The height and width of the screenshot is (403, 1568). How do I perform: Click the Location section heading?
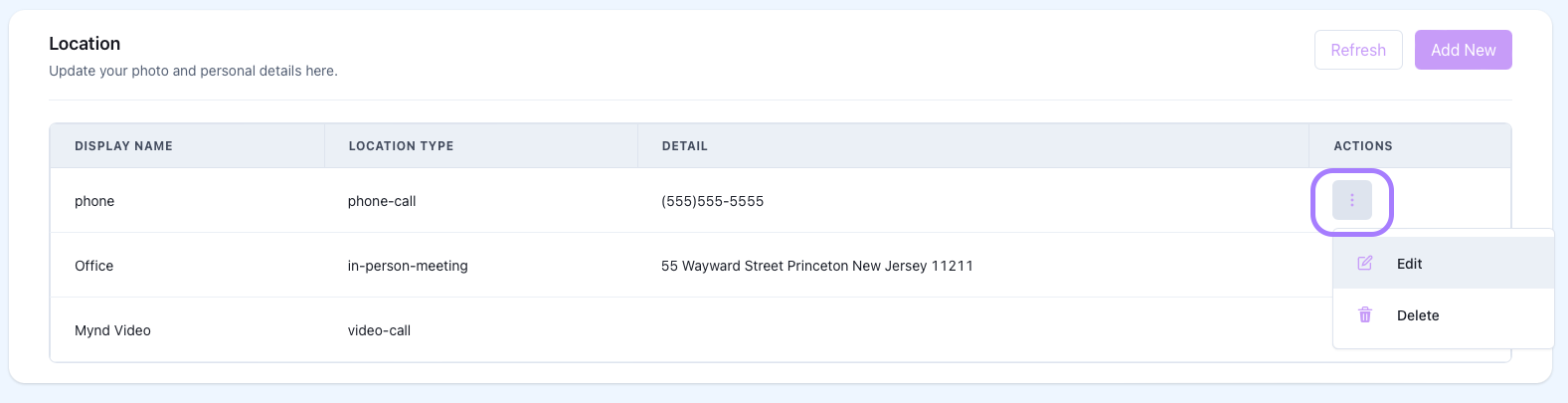click(x=85, y=44)
